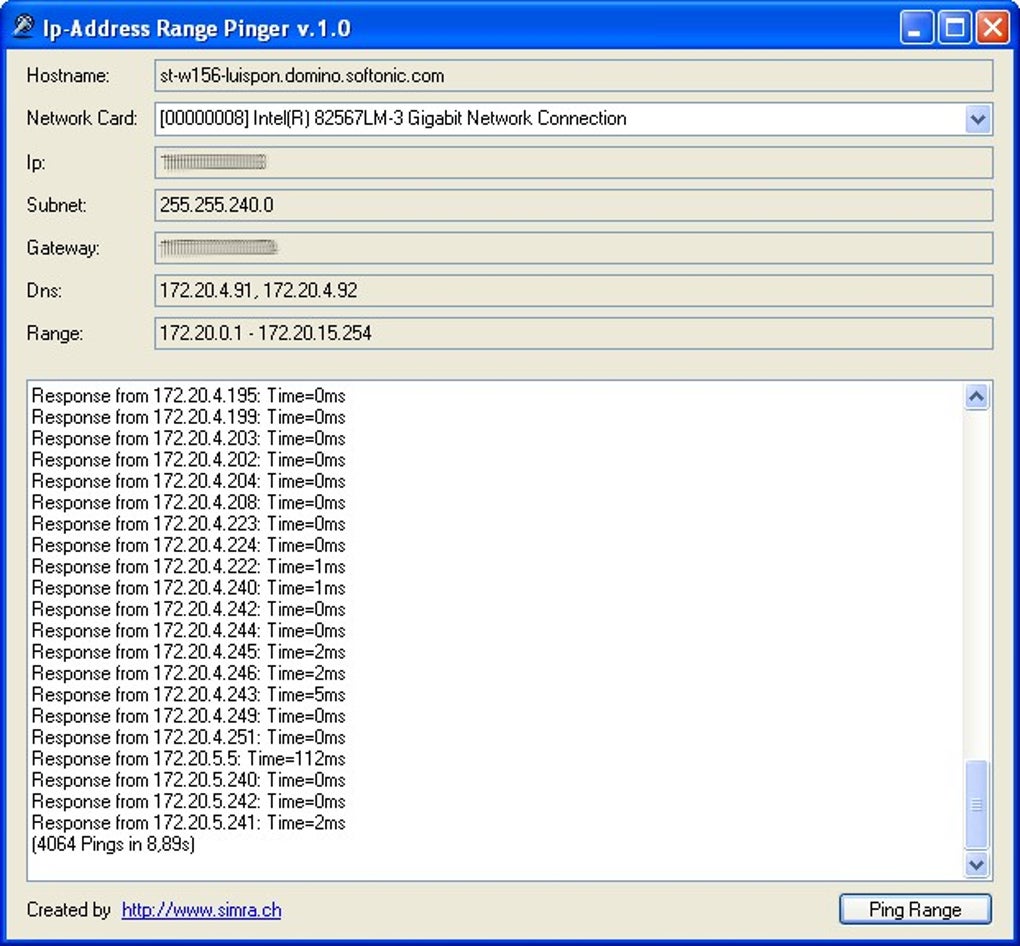Click the blurred Gateway field
The height and width of the screenshot is (946, 1020).
(x=574, y=248)
